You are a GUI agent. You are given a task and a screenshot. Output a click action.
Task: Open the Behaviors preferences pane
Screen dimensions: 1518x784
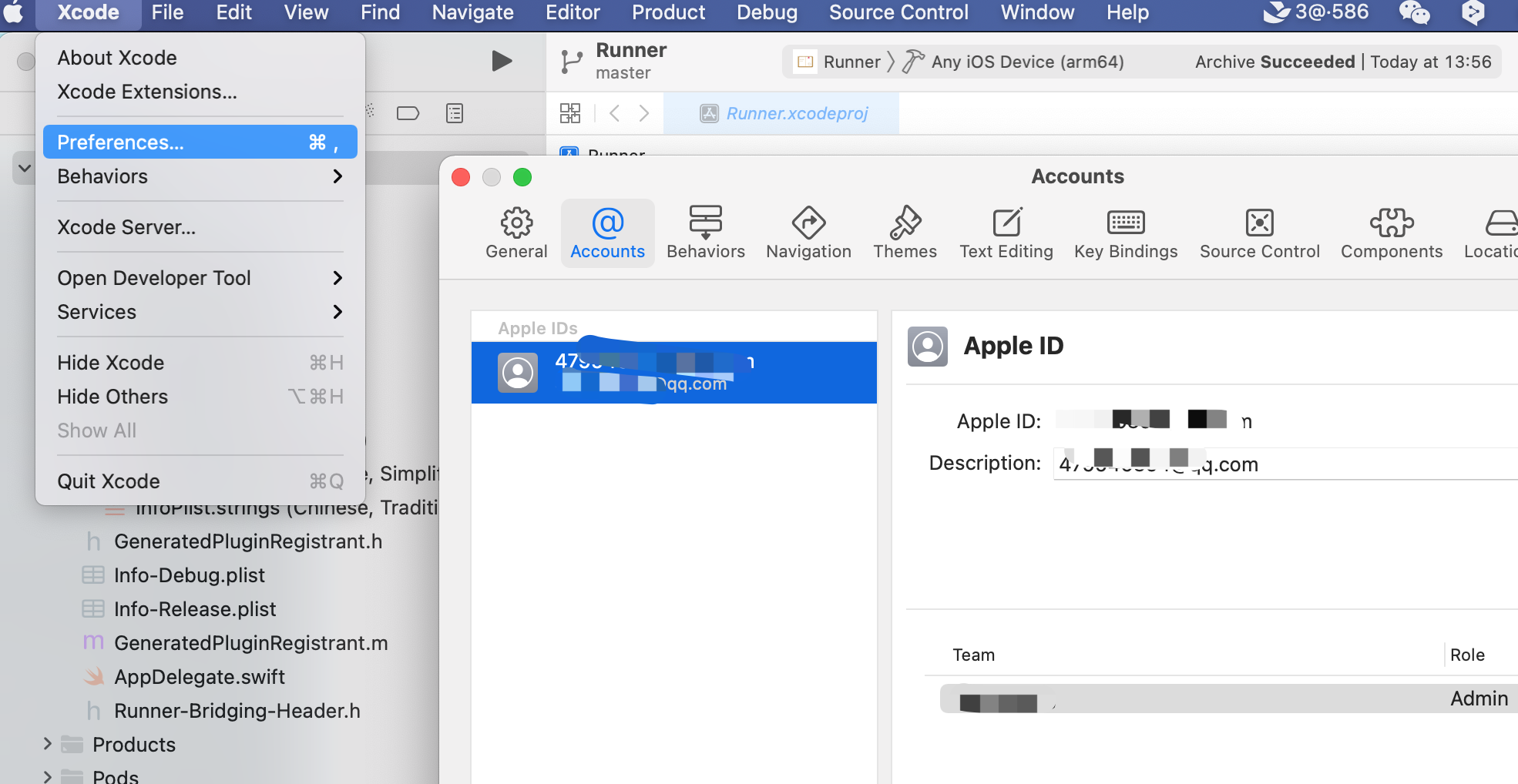[x=705, y=233]
